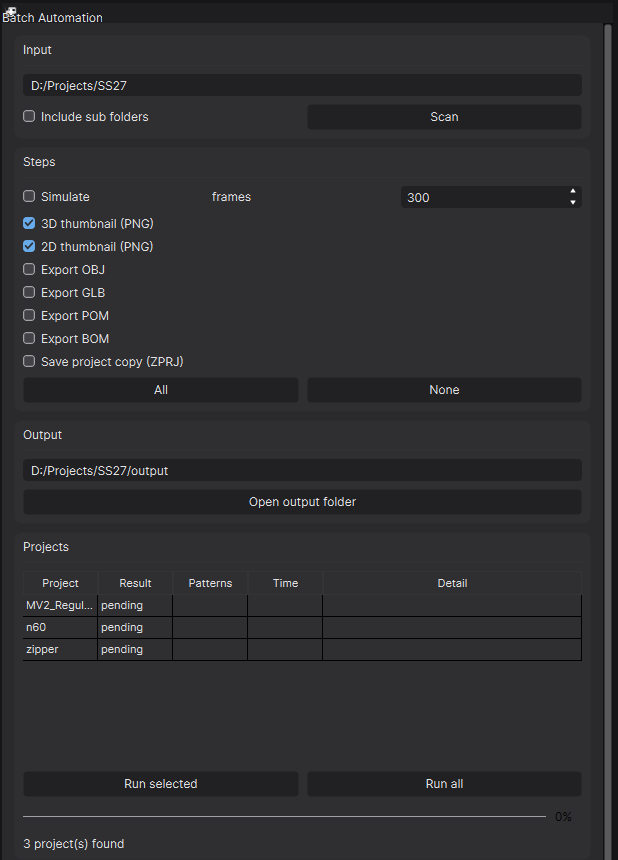This screenshot has height=860, width=618.
Task: Open output folder
Action: 302,502
